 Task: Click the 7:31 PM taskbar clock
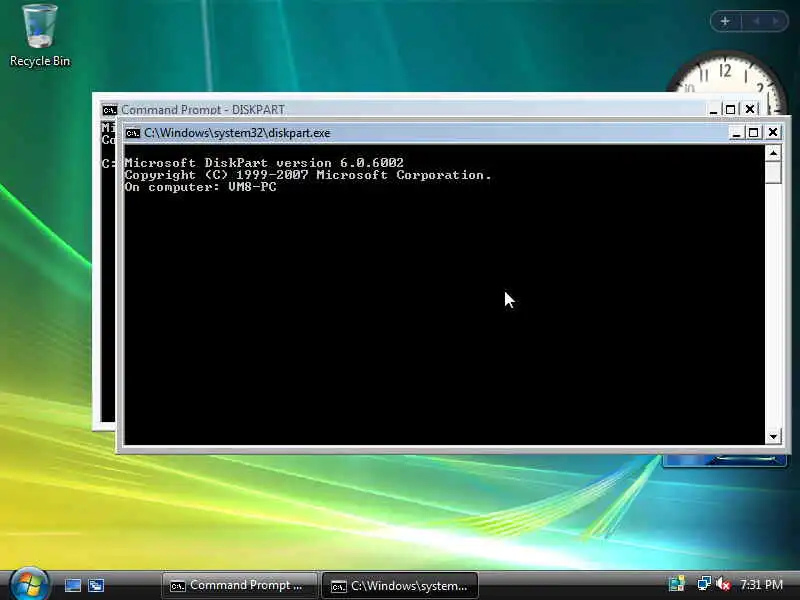click(x=761, y=584)
